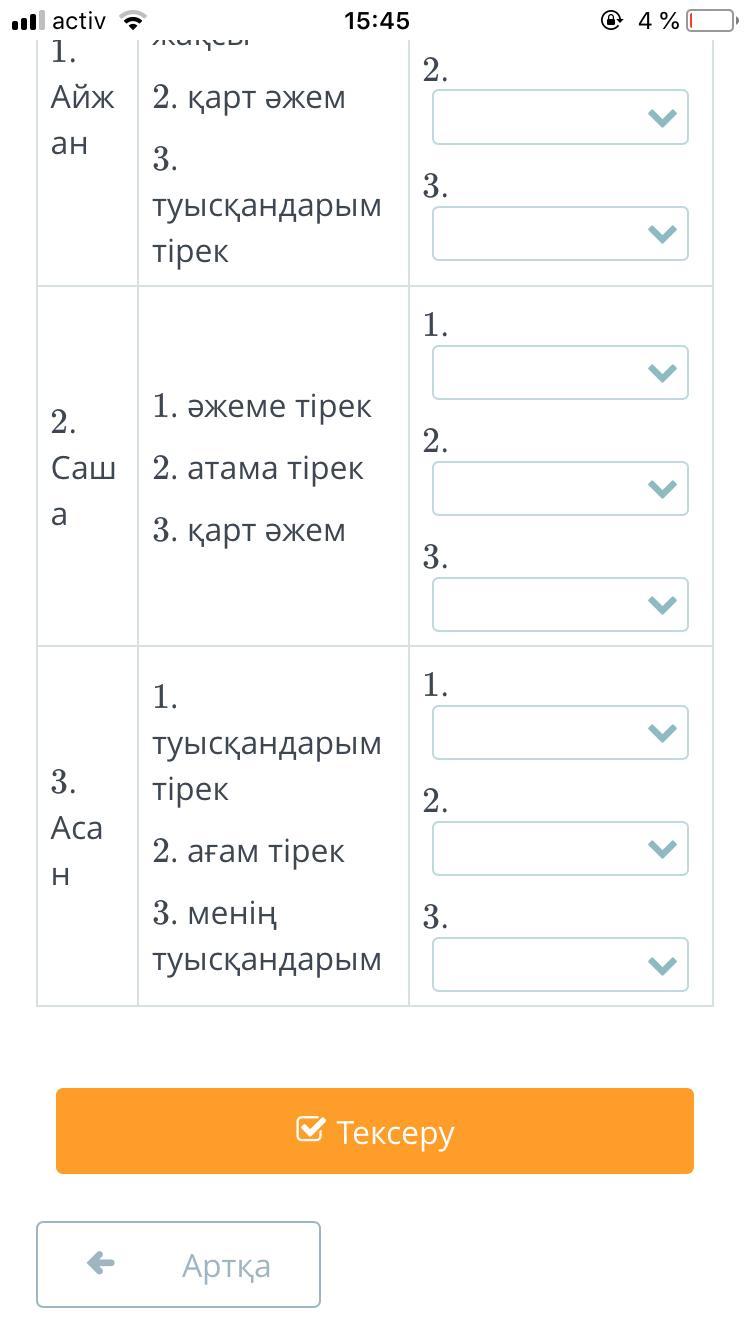Tap the Wi-Fi icon in status bar
Screen dimensions: 750x1334
pyautogui.click(x=130, y=20)
